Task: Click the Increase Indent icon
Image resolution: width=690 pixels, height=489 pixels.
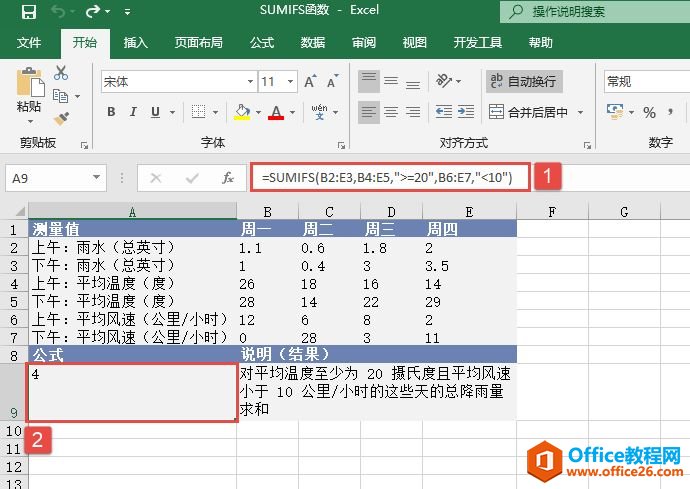Action: coord(463,112)
